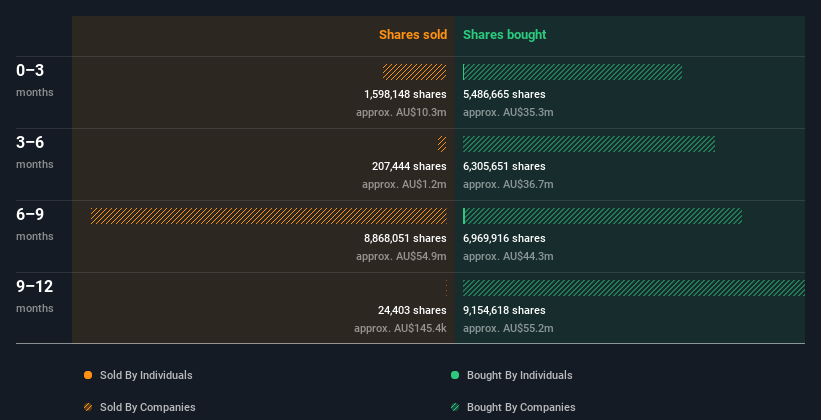
Task: Select the long orange sold bar for 6–9 months
Action: pos(269,216)
